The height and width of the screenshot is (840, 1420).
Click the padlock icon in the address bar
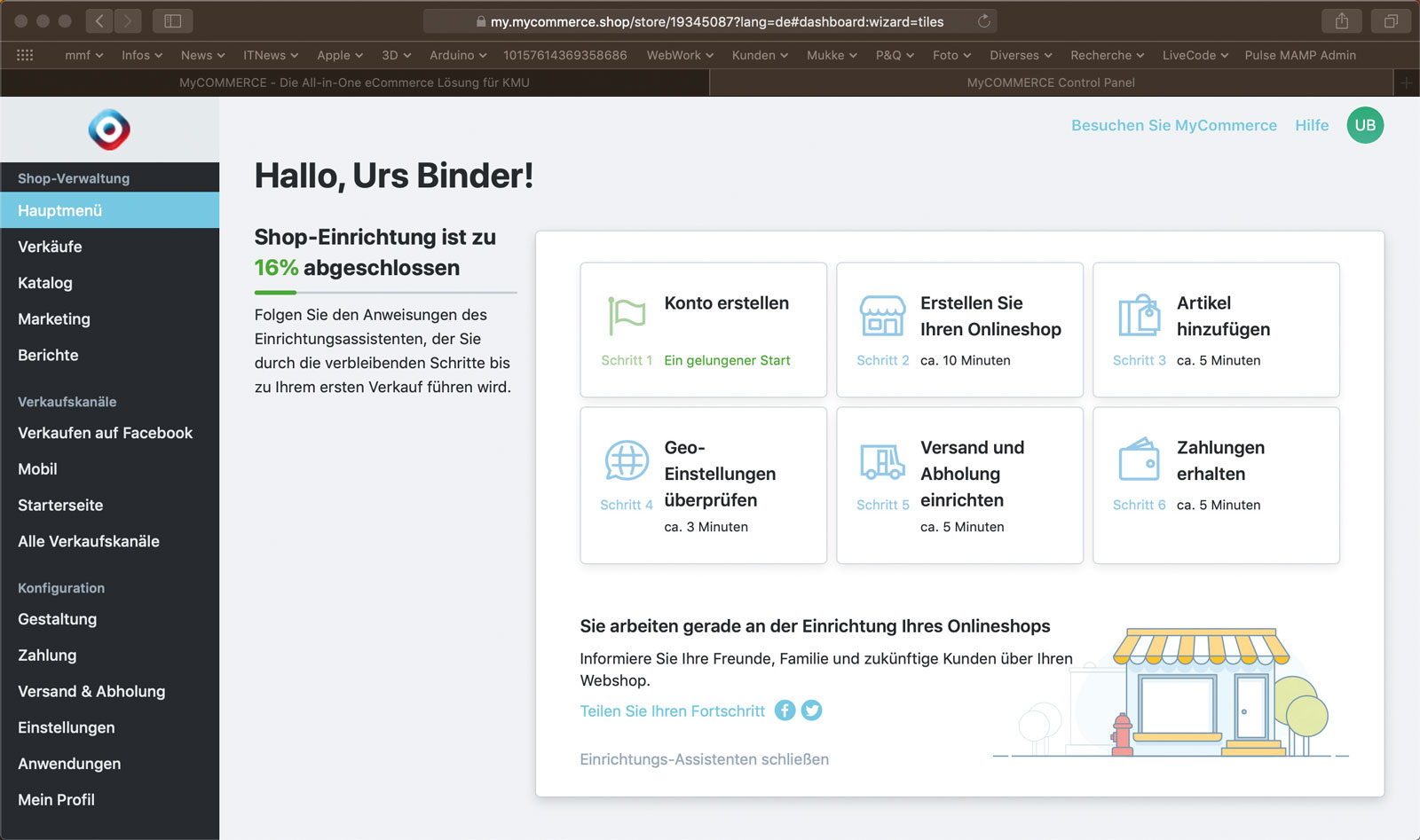coord(481,21)
